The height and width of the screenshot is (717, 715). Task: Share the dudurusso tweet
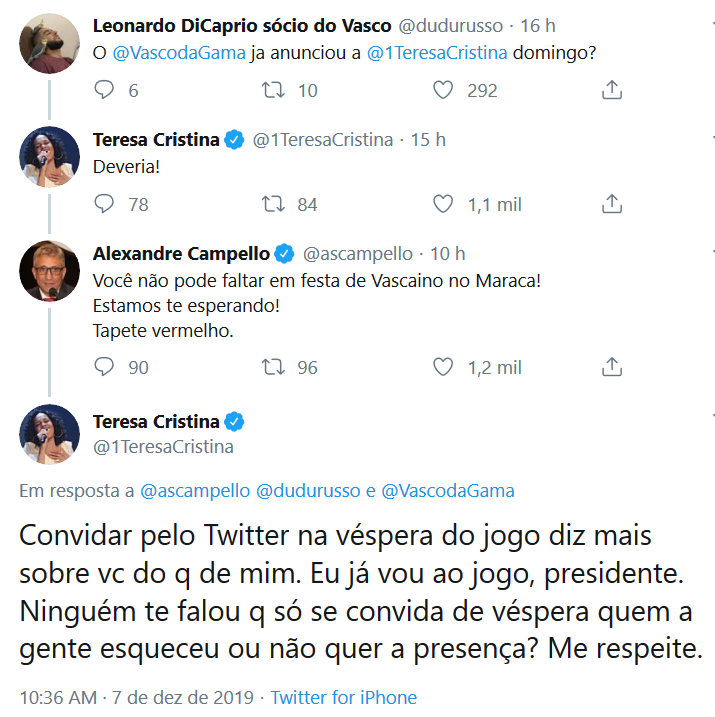point(612,90)
